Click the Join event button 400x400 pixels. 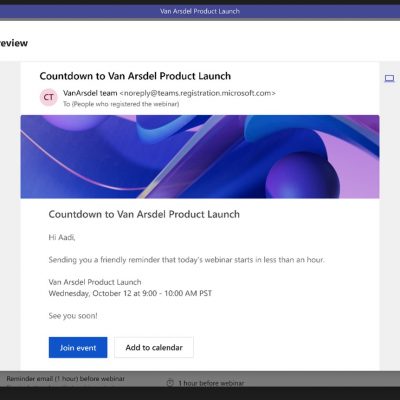point(78,347)
